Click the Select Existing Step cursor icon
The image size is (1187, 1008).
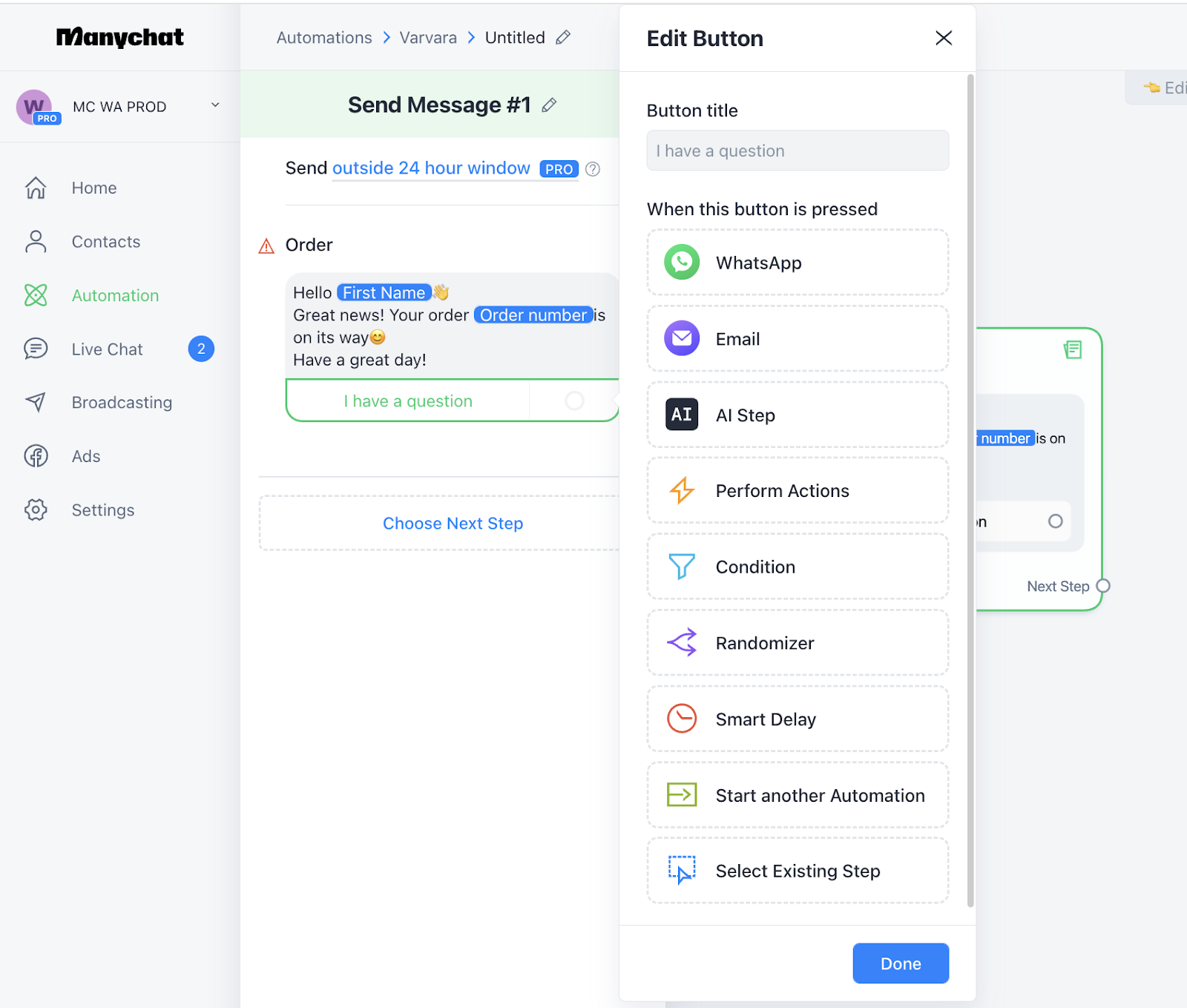coord(681,871)
